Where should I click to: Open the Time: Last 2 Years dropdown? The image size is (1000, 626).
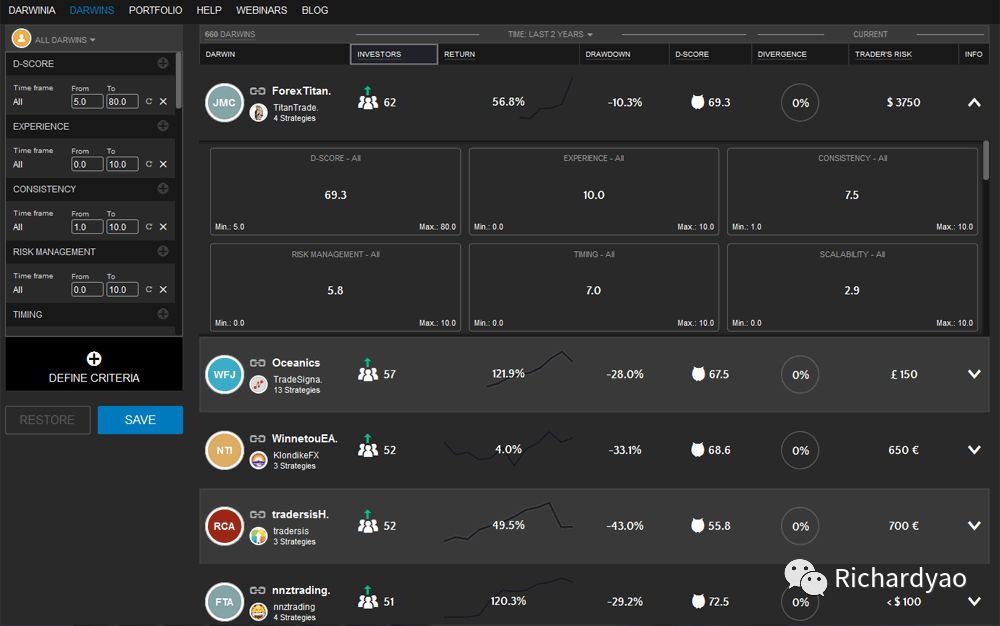(x=550, y=34)
